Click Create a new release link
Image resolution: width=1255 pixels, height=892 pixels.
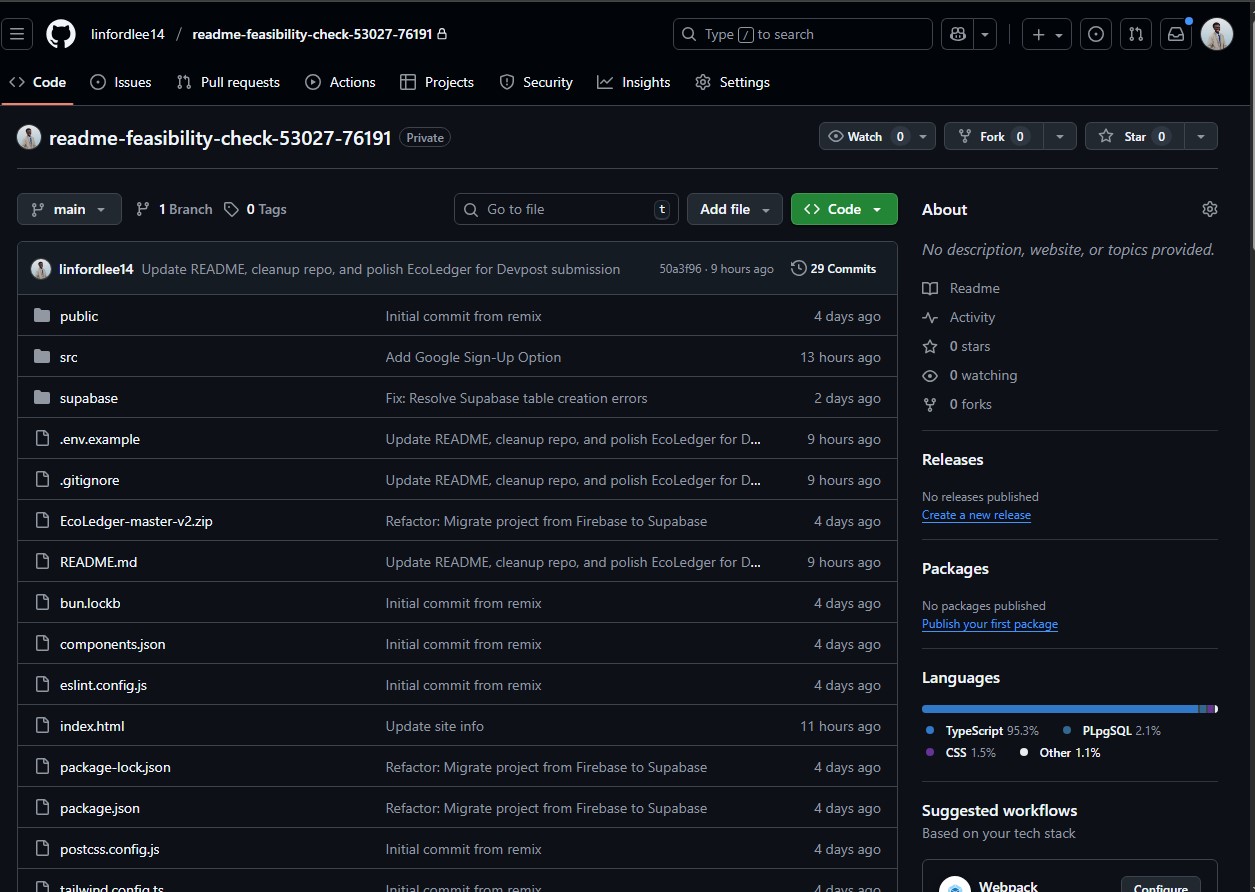coord(976,515)
